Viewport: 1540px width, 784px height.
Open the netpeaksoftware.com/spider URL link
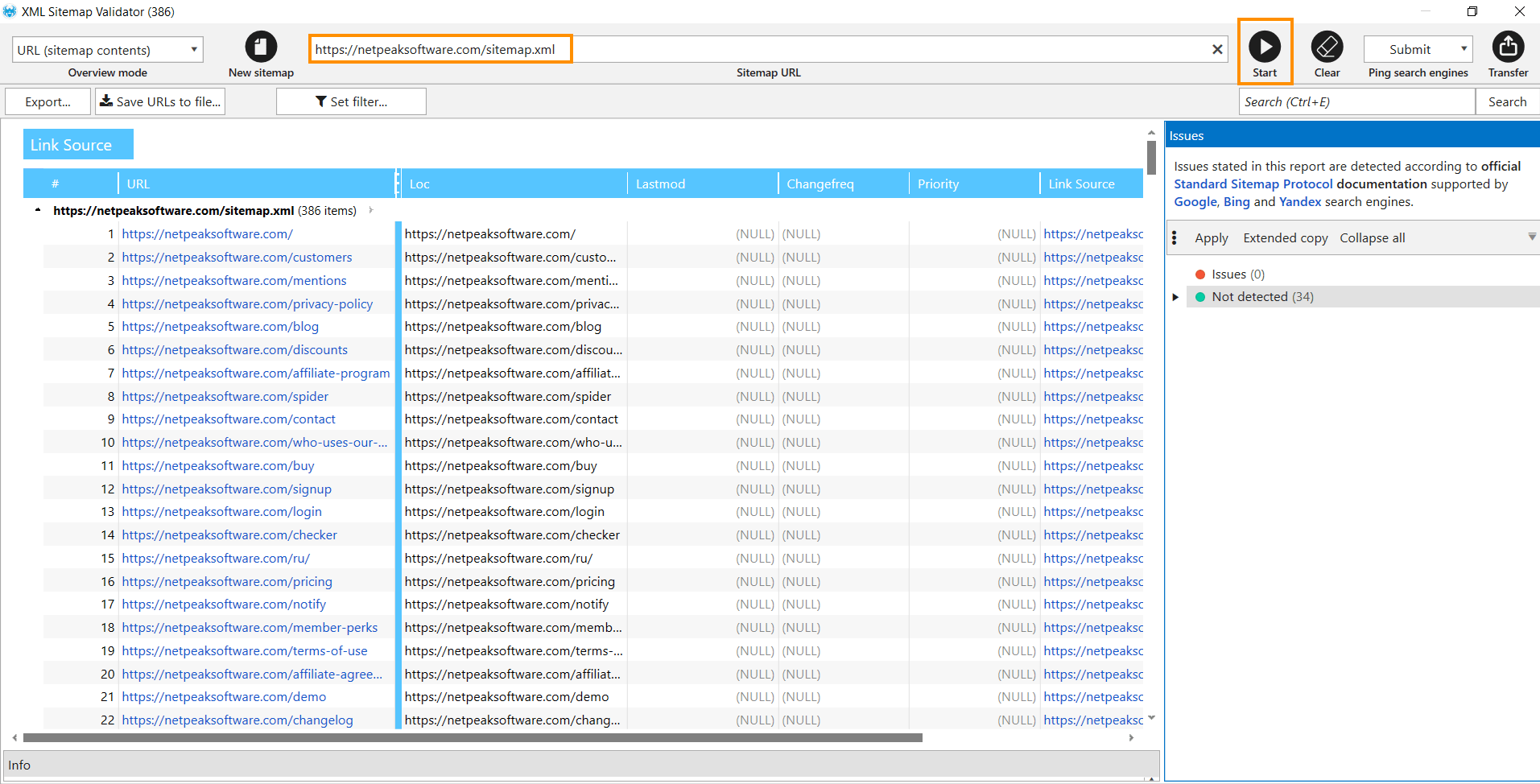click(225, 396)
